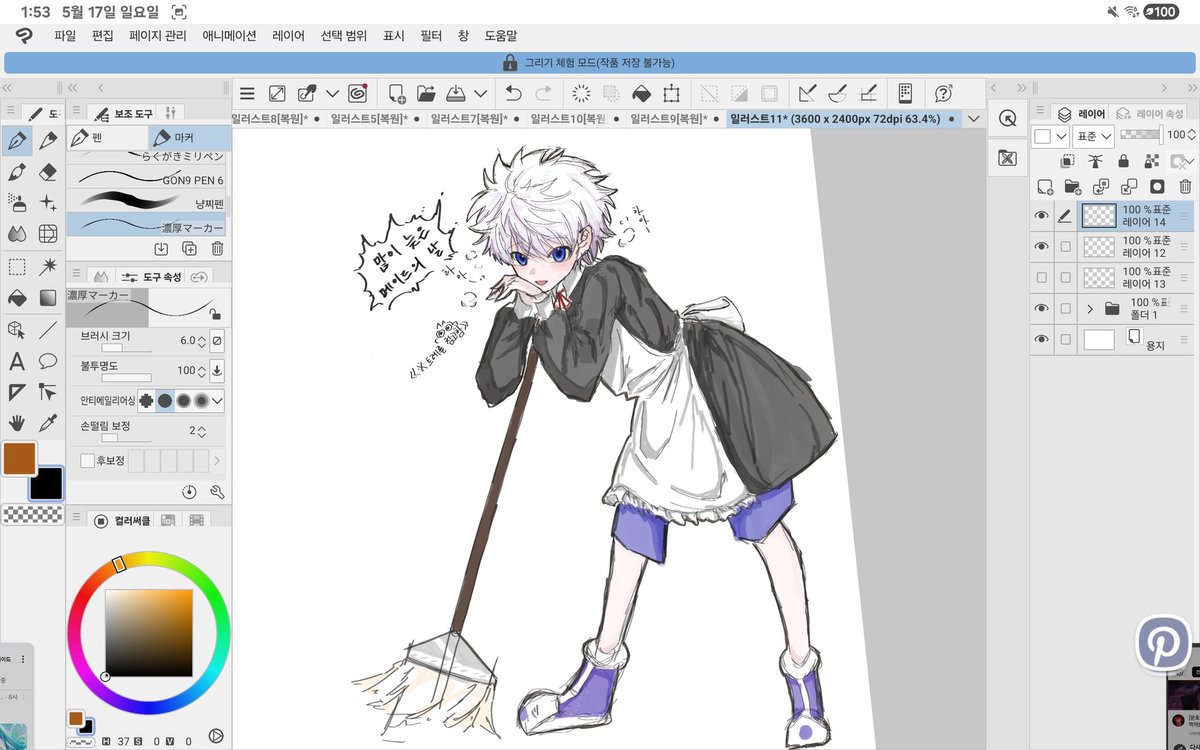The width and height of the screenshot is (1200, 750).
Task: Select the rectangular Selection area tool
Action: coord(17,266)
